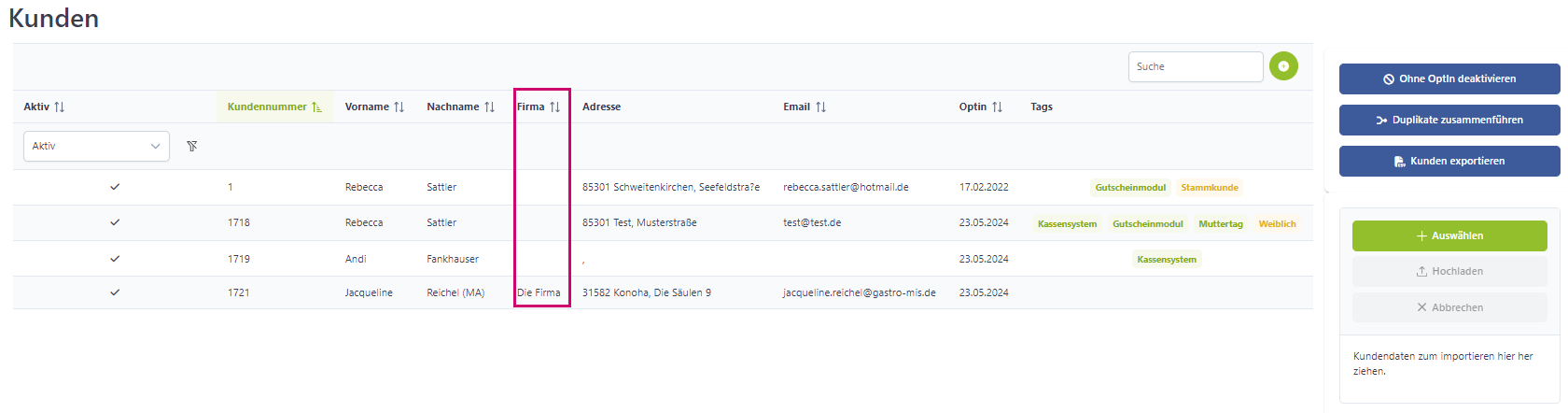Sort by Firma column arrows

tap(555, 107)
